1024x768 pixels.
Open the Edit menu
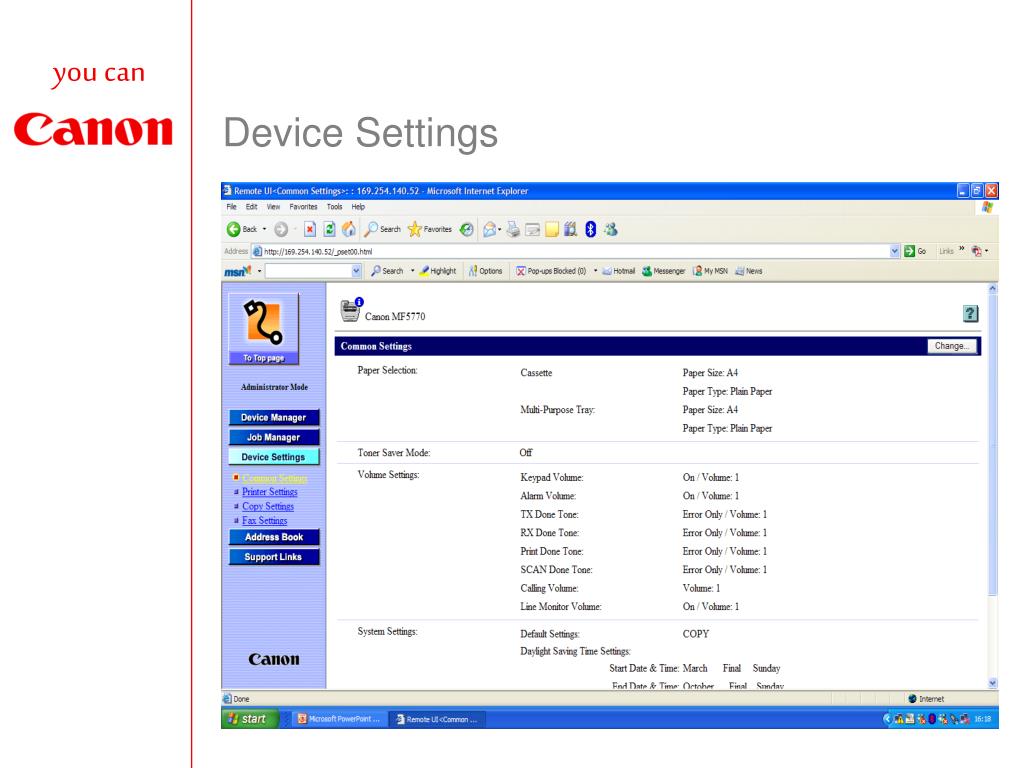[x=251, y=207]
